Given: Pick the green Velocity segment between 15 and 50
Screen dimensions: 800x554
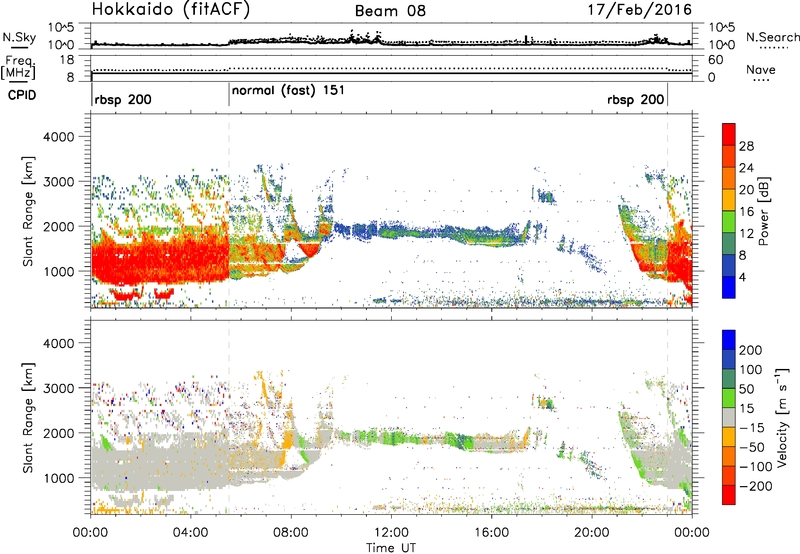Looking at the screenshot, I should coord(729,398).
